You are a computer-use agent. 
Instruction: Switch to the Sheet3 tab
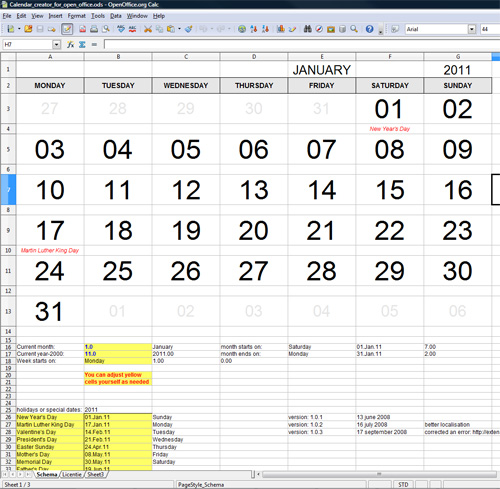[96, 474]
